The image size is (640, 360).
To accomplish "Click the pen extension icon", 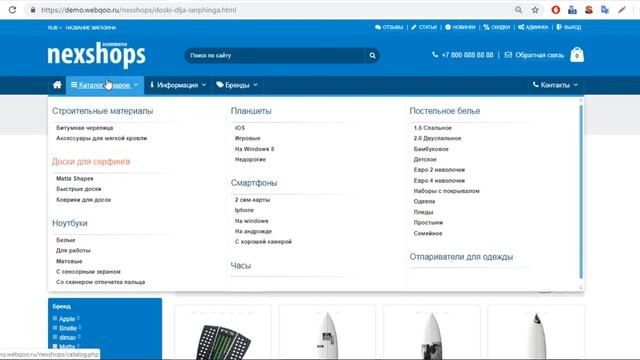I will click(x=622, y=10).
